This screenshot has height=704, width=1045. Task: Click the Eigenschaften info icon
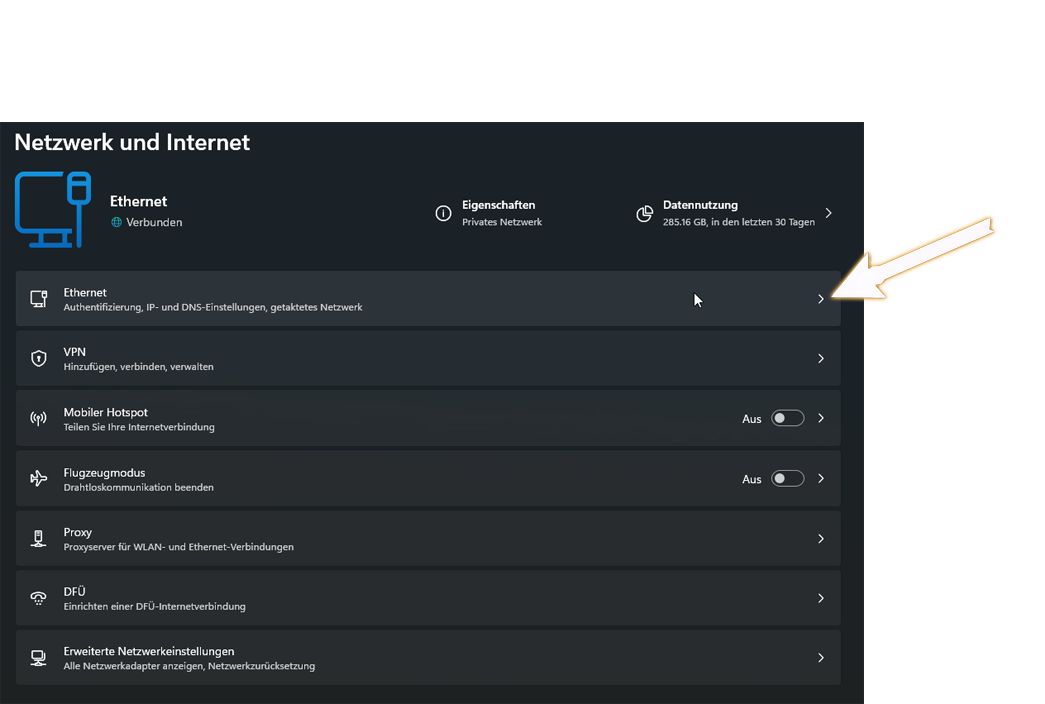click(x=443, y=213)
